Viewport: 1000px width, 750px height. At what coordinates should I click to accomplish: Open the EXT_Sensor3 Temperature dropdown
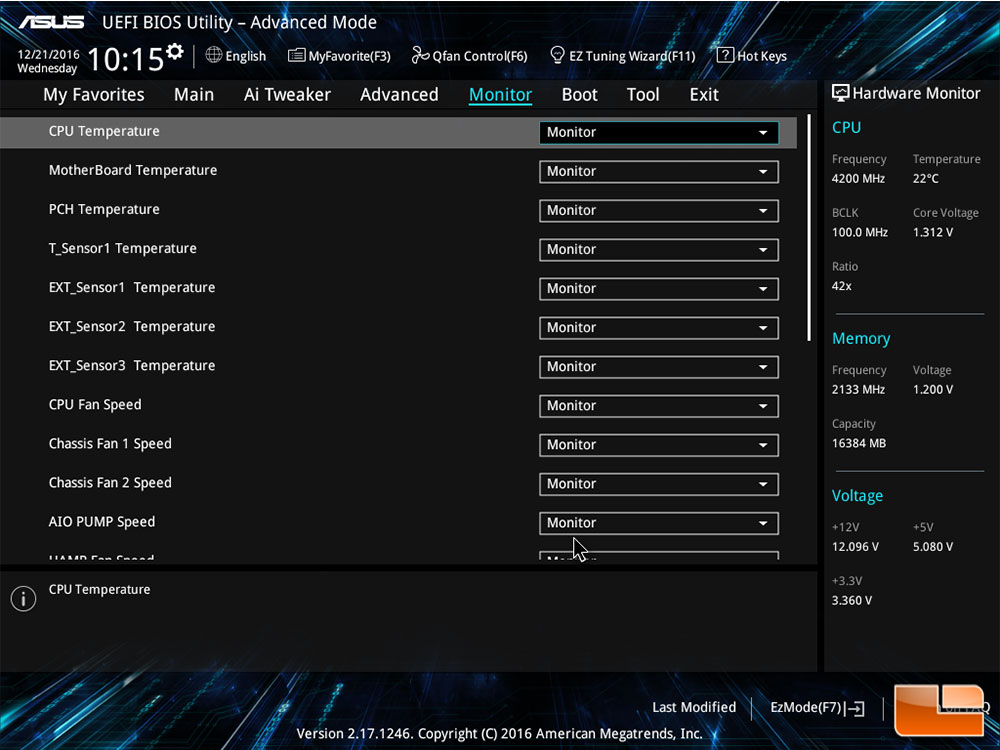(659, 367)
